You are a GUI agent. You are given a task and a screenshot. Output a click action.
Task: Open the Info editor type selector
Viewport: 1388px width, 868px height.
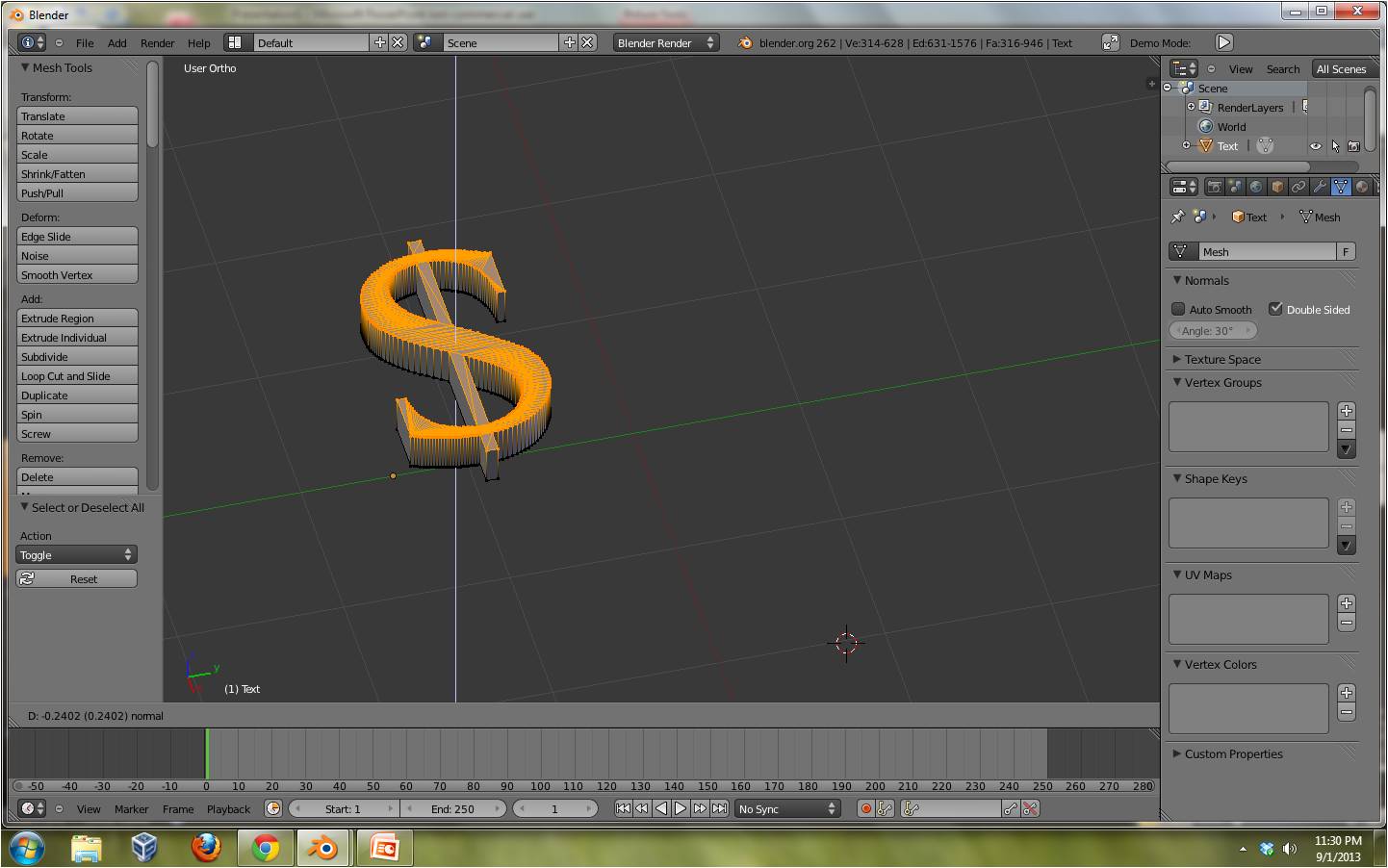(x=32, y=42)
